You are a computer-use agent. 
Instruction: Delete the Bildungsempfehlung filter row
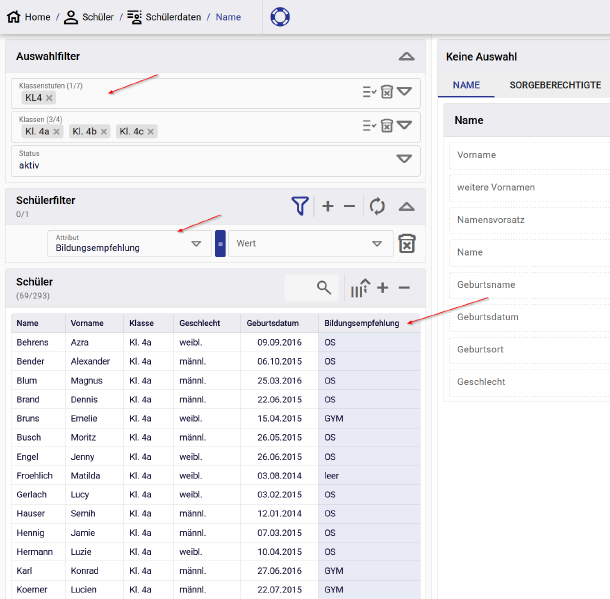[x=407, y=244]
